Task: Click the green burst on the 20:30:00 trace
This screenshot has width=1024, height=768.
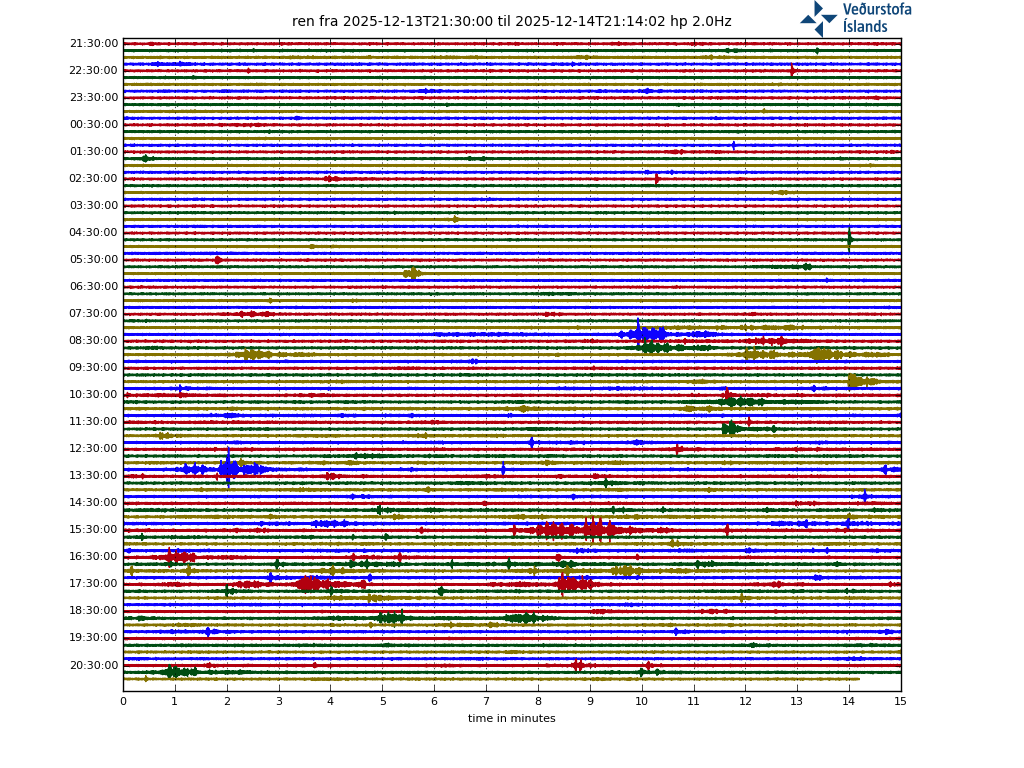Action: [174, 672]
